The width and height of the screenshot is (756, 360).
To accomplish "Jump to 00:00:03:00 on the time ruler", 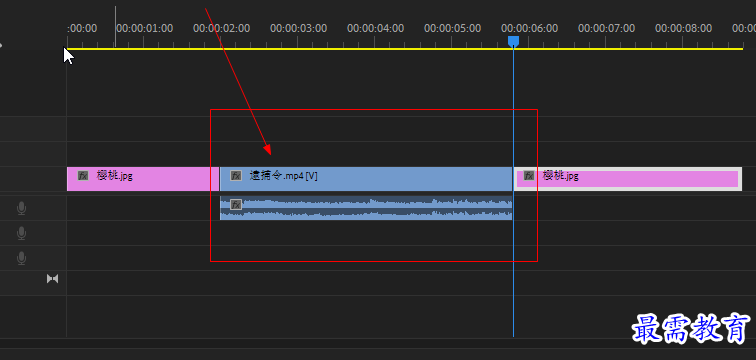I will point(298,28).
